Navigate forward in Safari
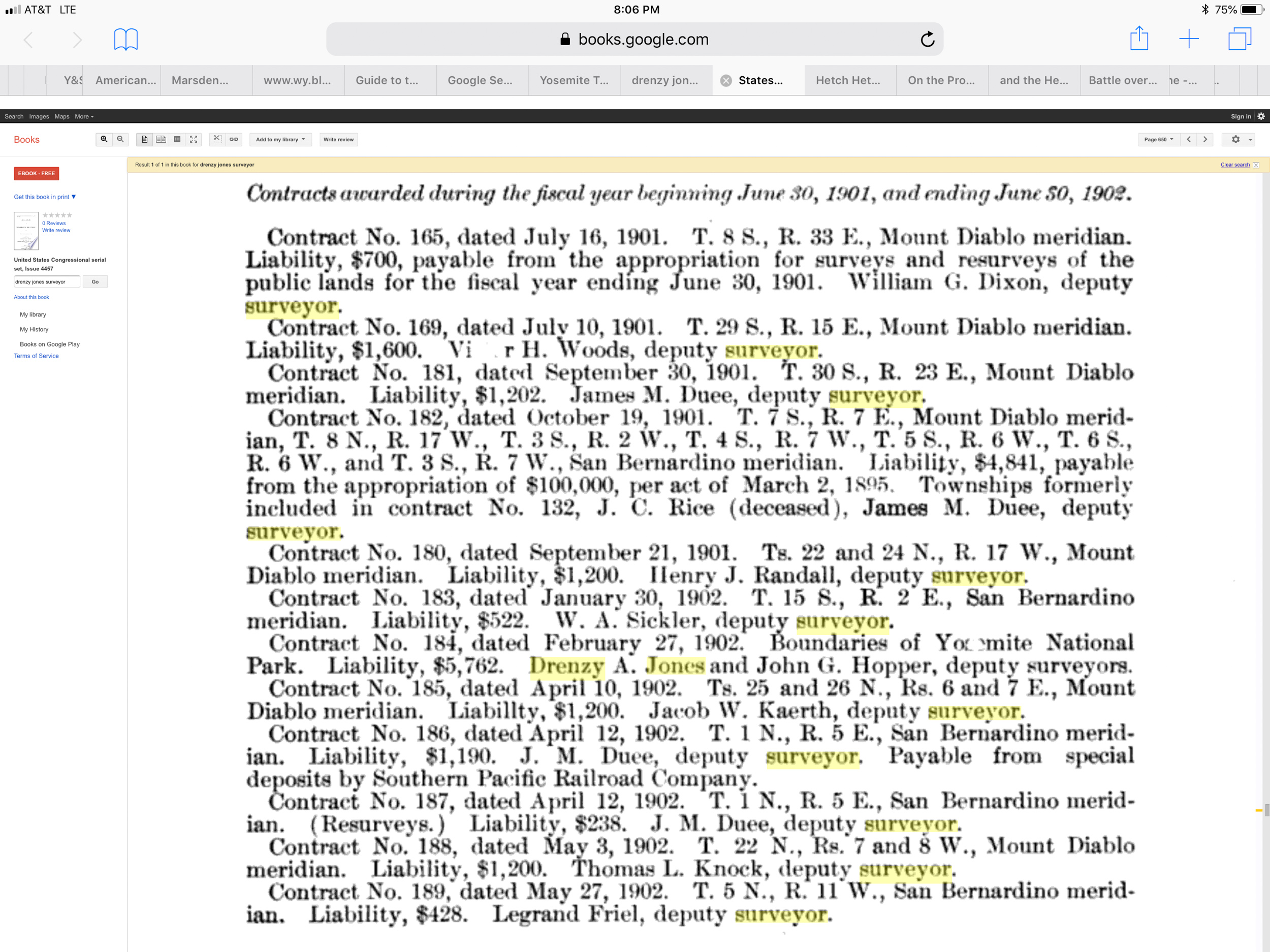 click(x=78, y=40)
